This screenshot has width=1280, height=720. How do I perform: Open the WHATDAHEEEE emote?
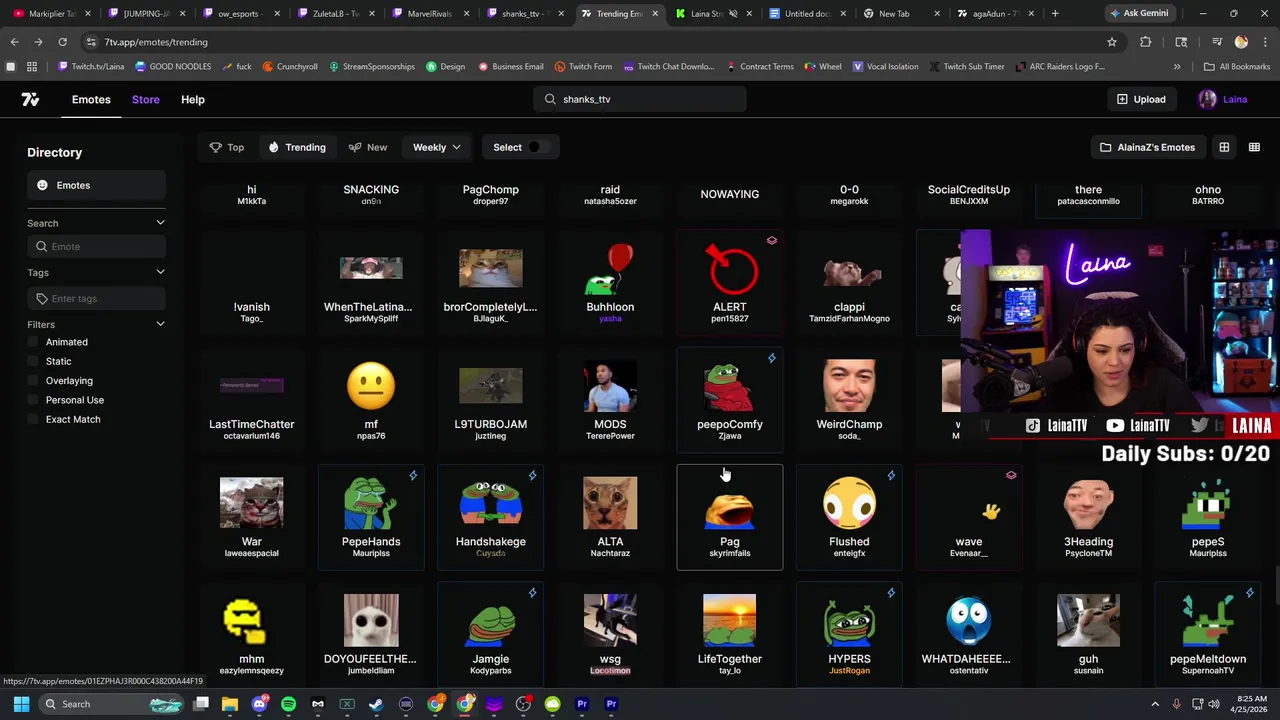coord(969,634)
